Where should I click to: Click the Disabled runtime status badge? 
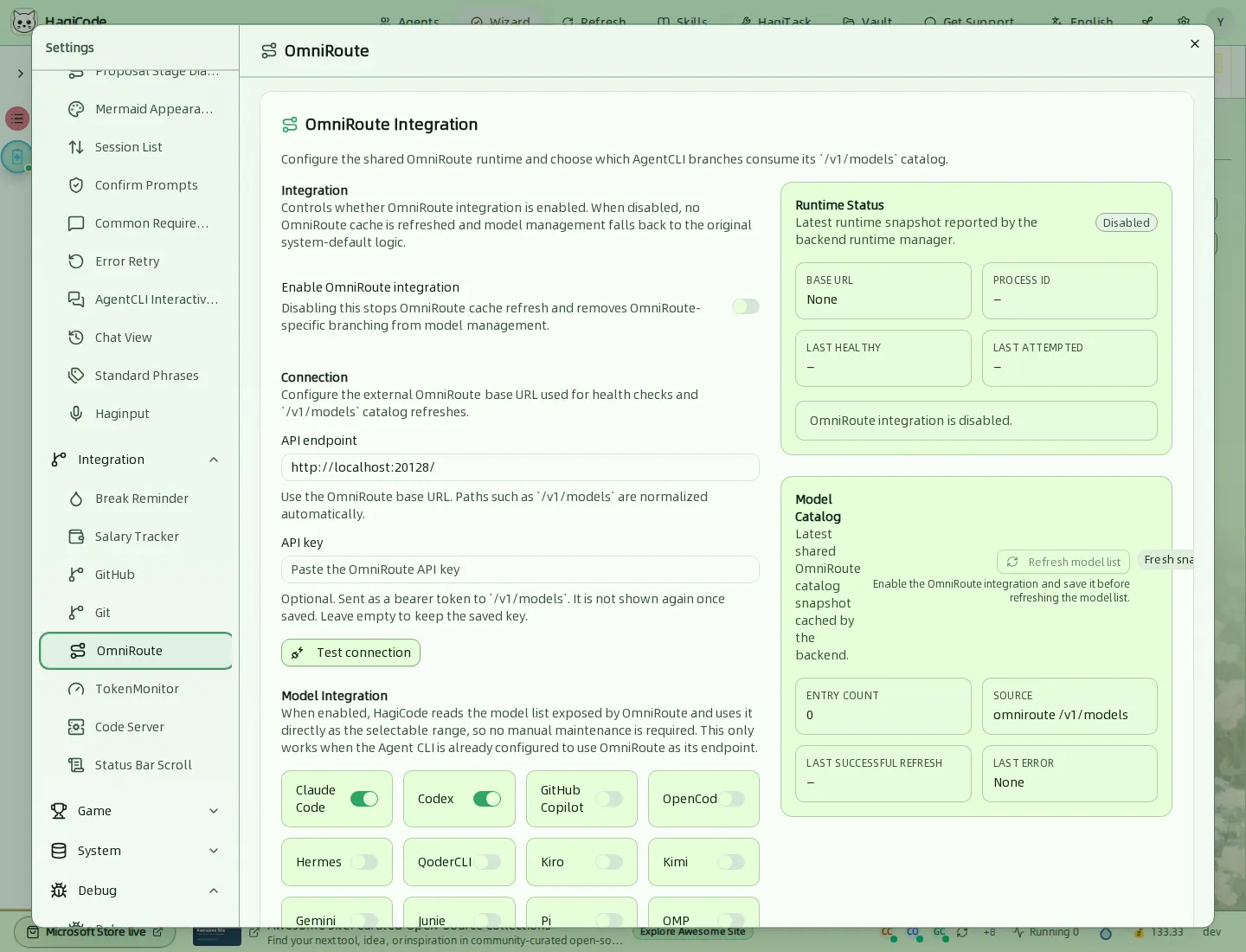click(x=1126, y=222)
